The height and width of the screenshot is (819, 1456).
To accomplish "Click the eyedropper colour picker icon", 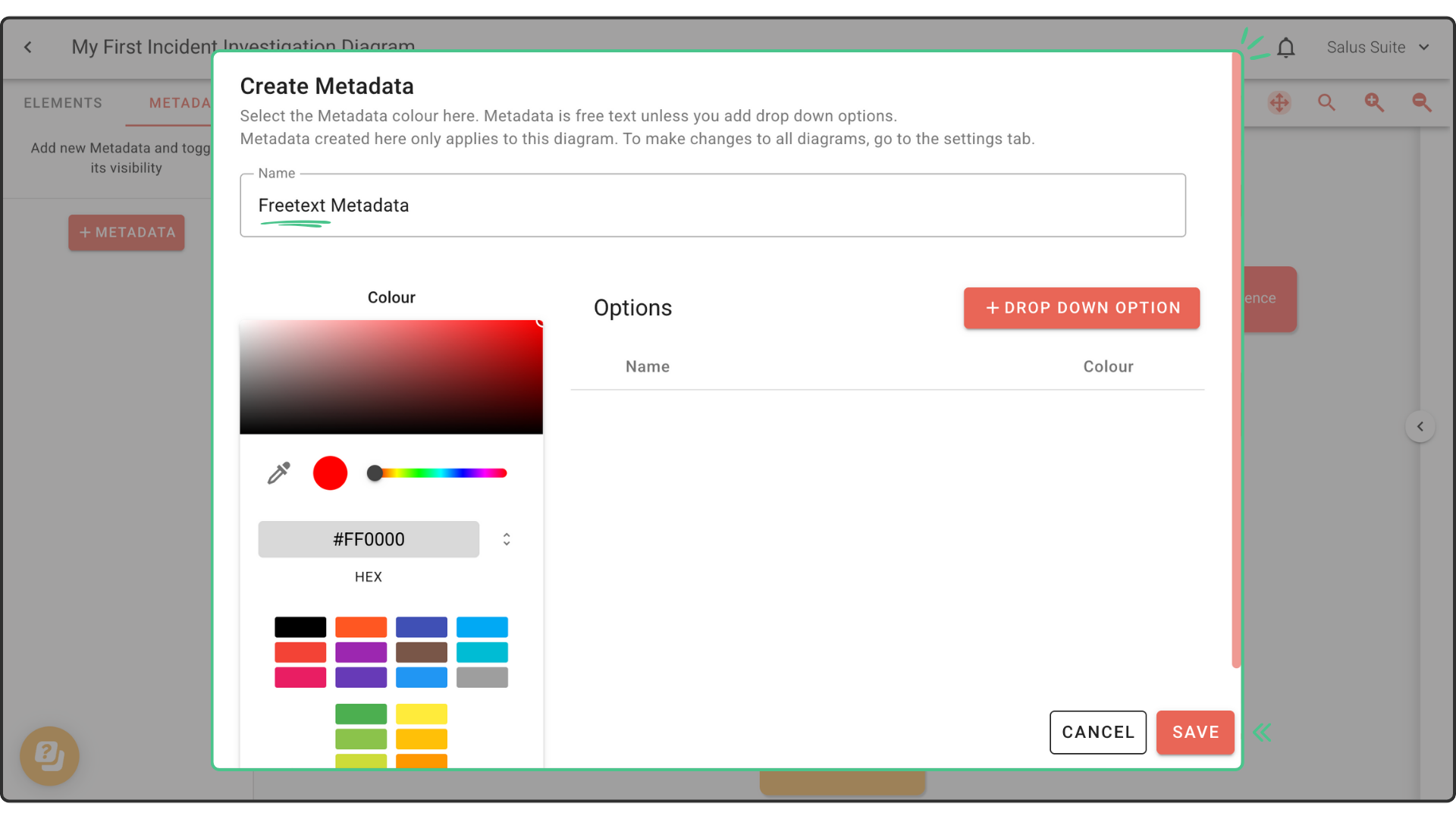I will click(x=278, y=473).
